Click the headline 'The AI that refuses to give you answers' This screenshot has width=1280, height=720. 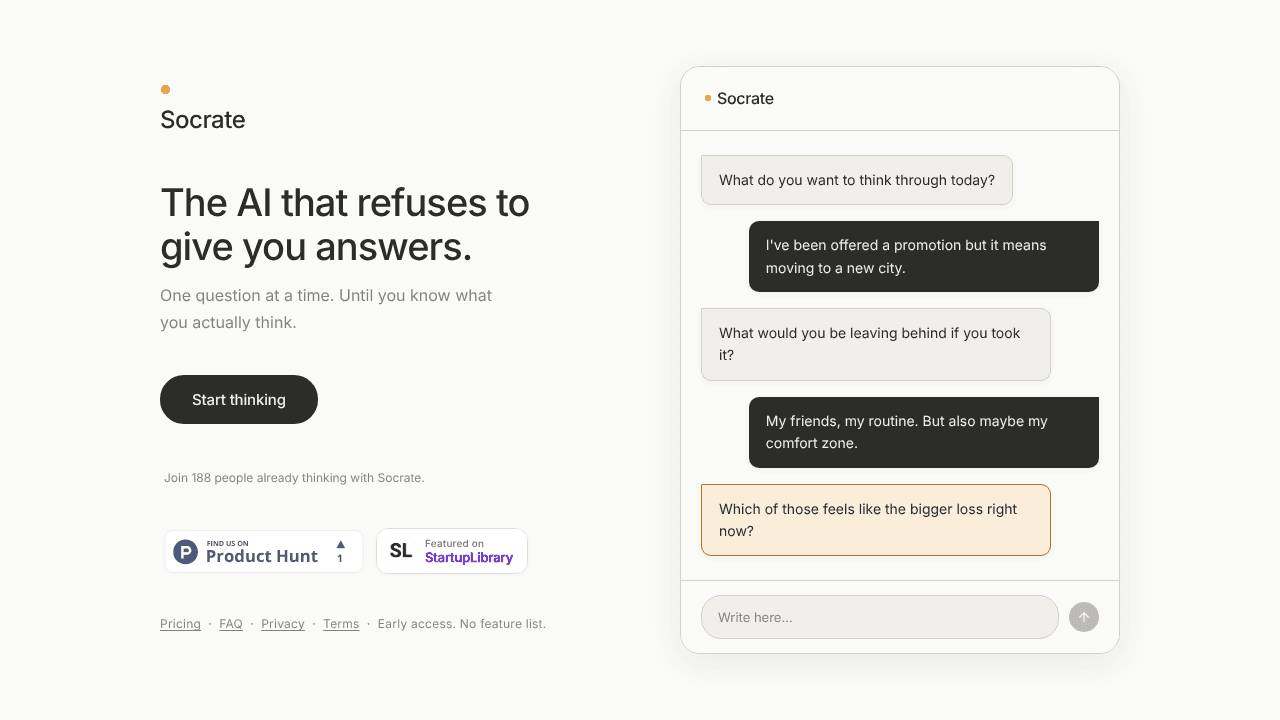point(345,225)
